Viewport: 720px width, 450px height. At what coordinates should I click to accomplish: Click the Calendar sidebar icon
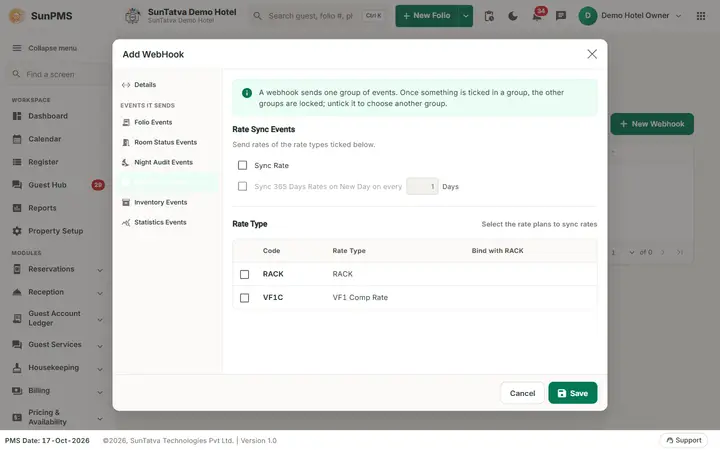coord(17,139)
